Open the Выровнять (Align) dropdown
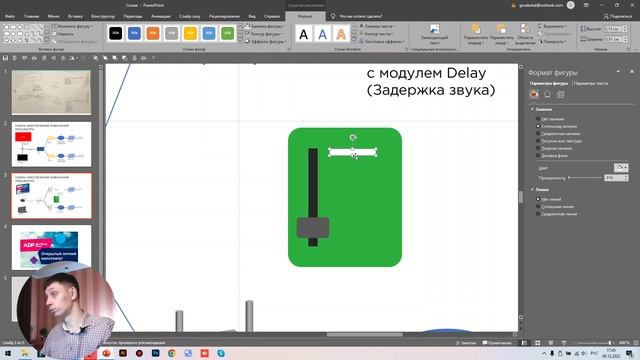Screen dimensions: 640x360 [x=553, y=26]
